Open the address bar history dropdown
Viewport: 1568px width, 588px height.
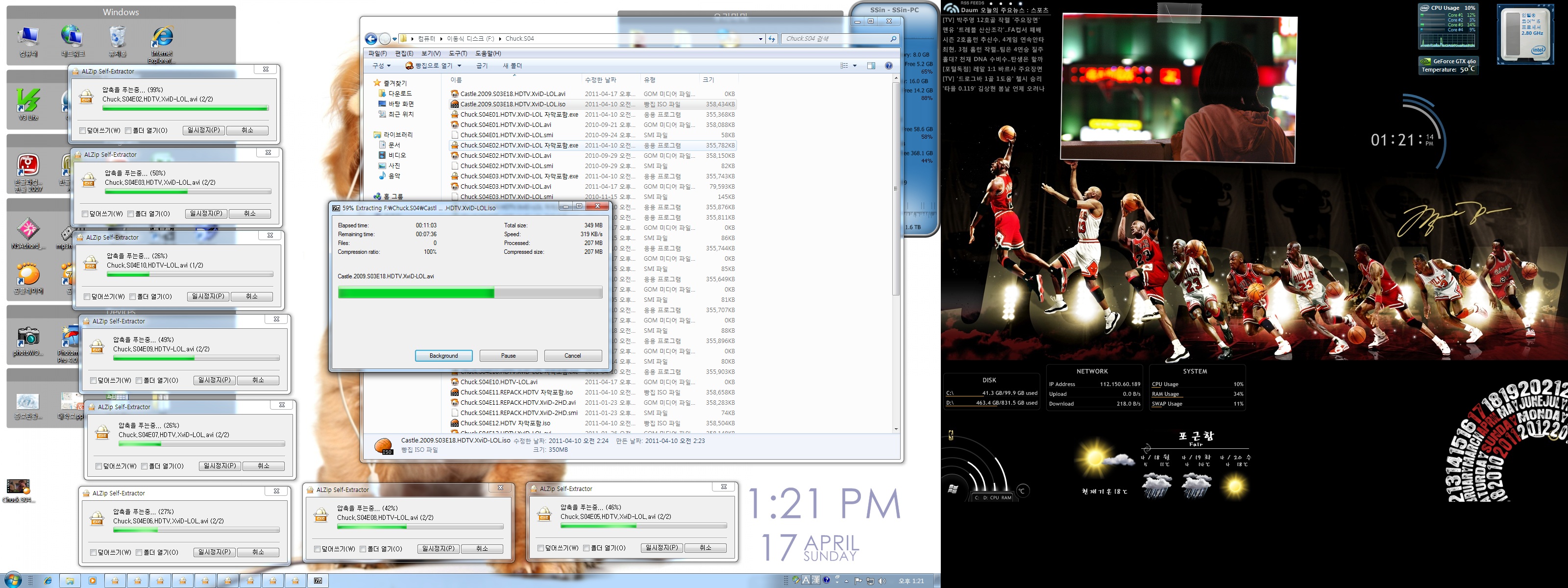pos(760,39)
